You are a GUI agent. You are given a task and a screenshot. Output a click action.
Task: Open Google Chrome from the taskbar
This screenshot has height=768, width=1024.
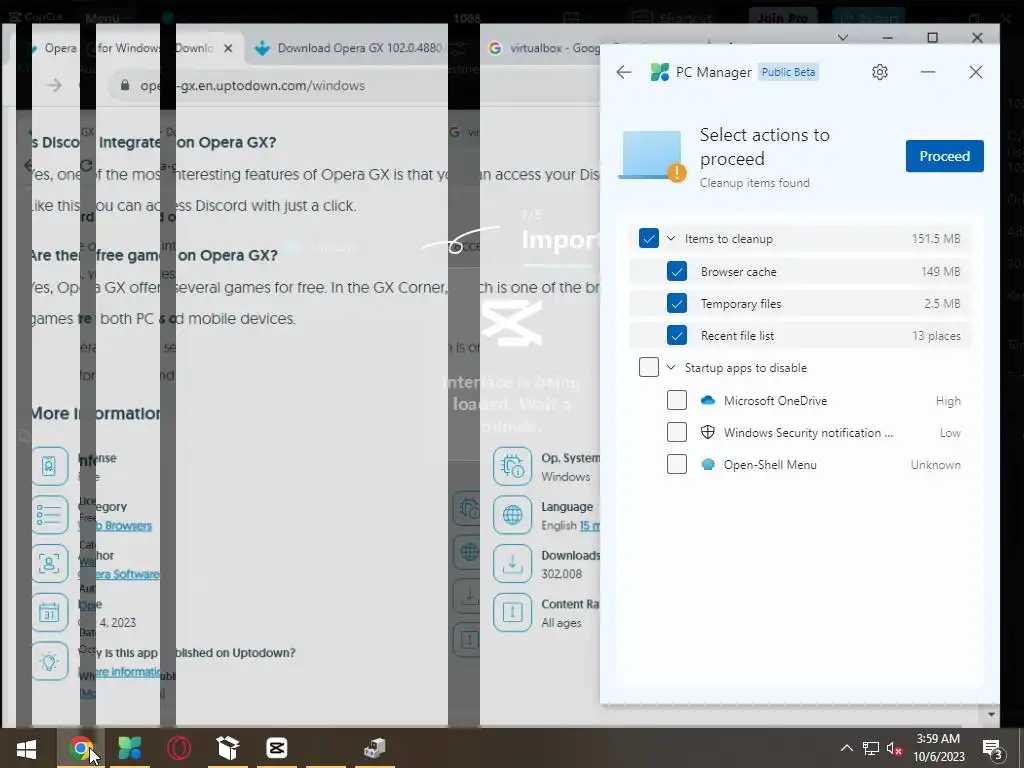[x=81, y=748]
